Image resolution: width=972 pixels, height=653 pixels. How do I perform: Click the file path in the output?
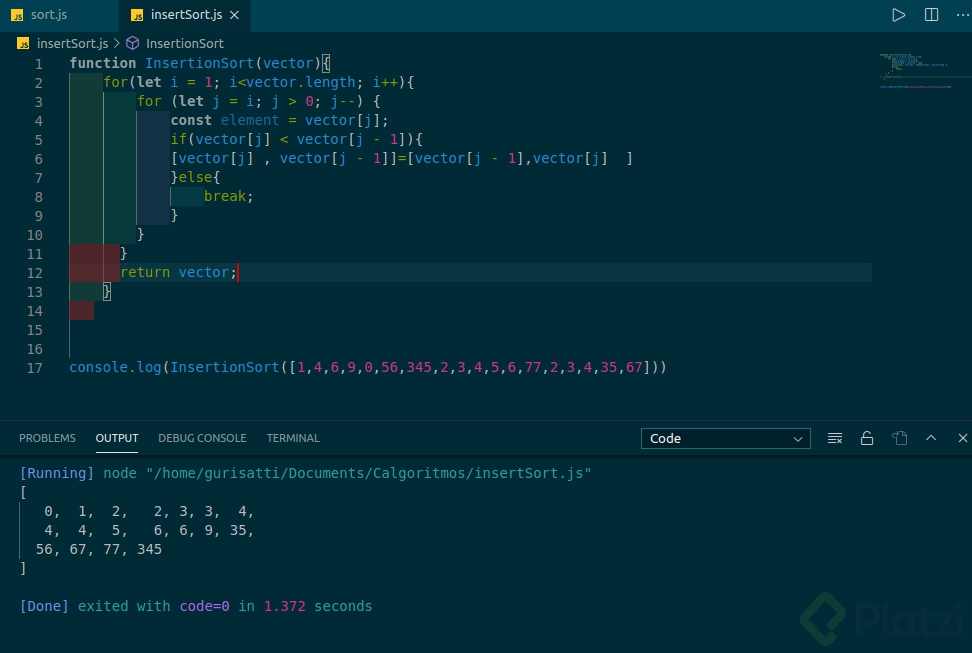368,473
